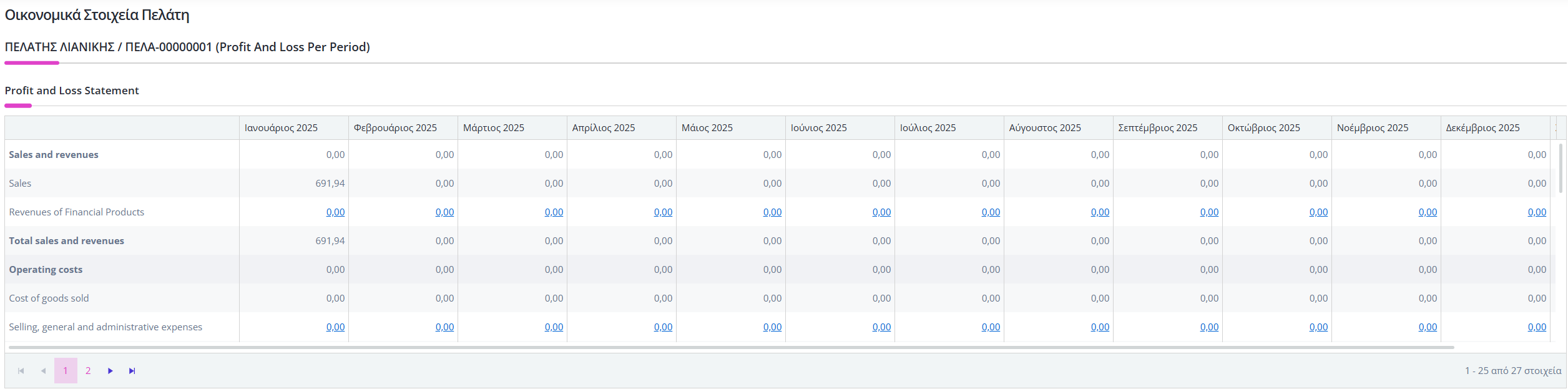Viewport: 1568px width, 389px height.
Task: Click the Φεβρουάριος 2025 column header
Action: pos(403,128)
